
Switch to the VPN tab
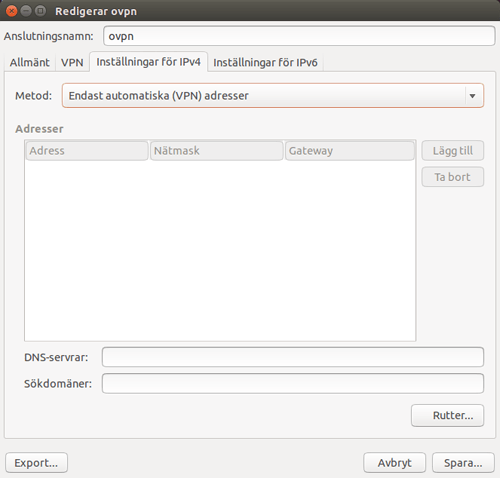click(x=72, y=62)
